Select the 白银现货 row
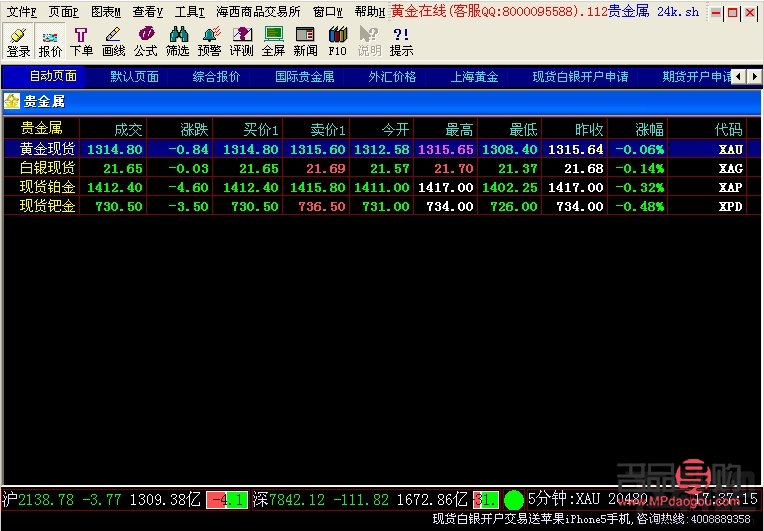Screen dimensions: 764x531 (382, 168)
